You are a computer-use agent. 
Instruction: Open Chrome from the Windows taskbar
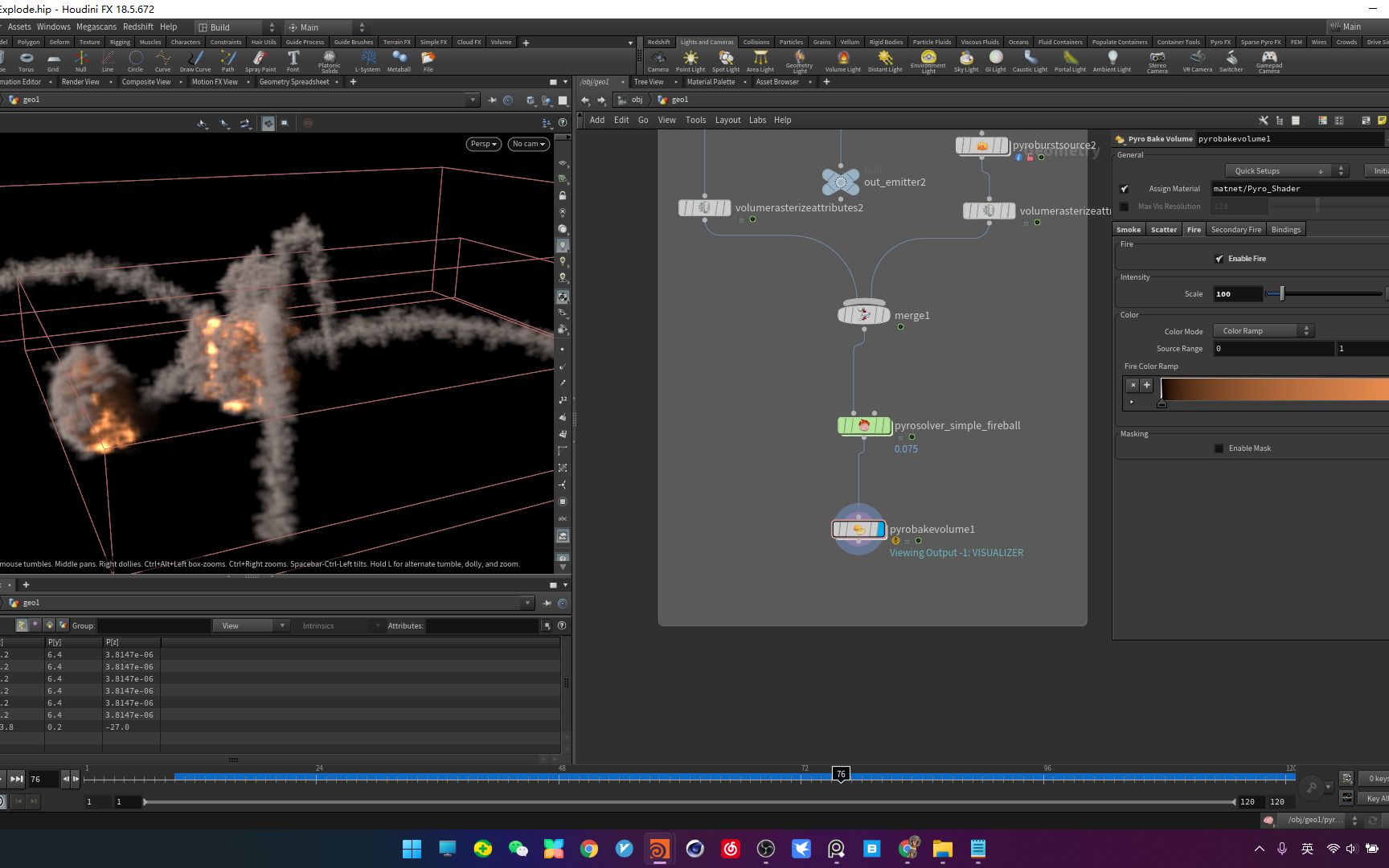click(589, 849)
